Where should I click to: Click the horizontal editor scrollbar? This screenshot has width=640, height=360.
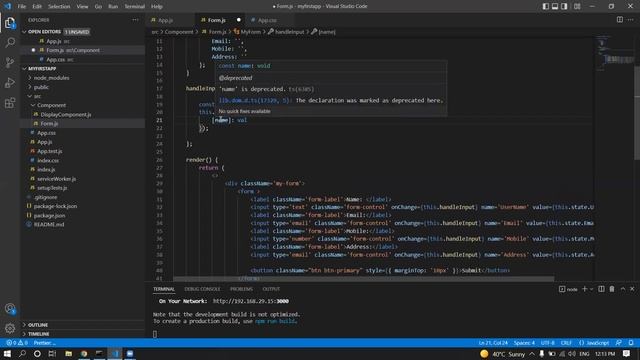364,279
